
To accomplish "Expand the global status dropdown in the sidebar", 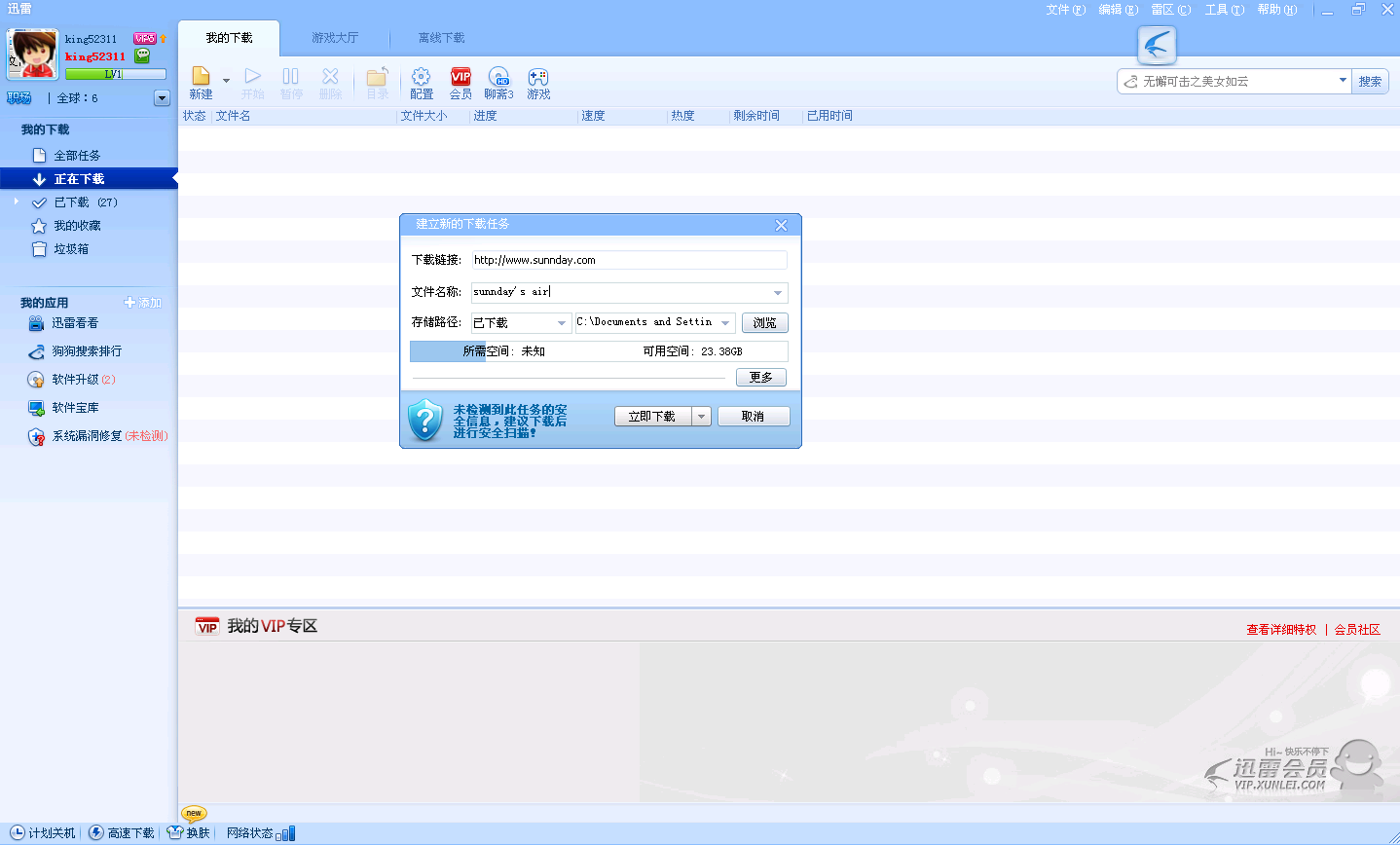I will (162, 97).
